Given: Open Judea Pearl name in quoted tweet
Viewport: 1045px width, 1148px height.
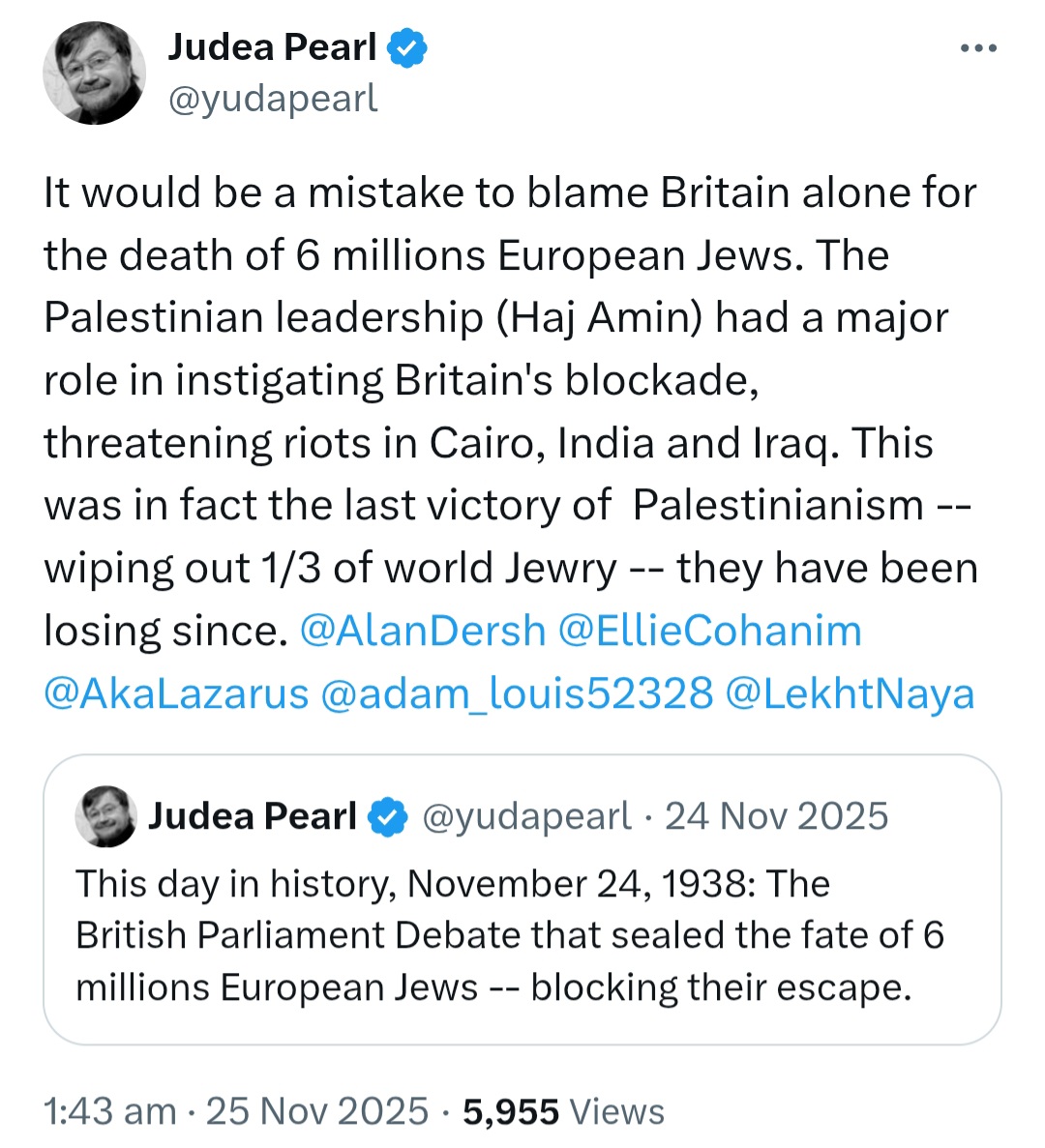Looking at the screenshot, I should 252,816.
